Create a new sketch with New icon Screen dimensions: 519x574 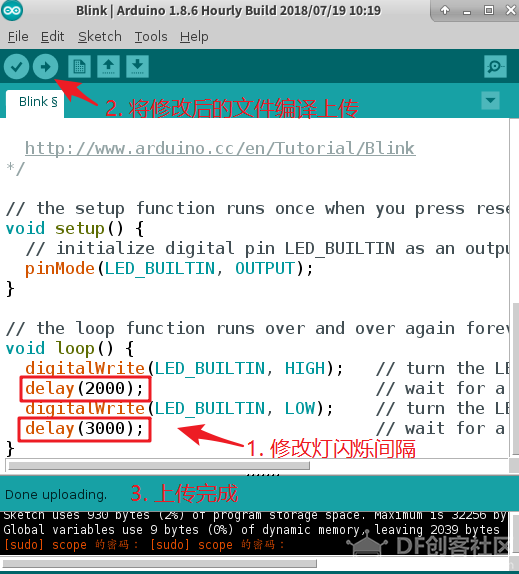[x=79, y=67]
